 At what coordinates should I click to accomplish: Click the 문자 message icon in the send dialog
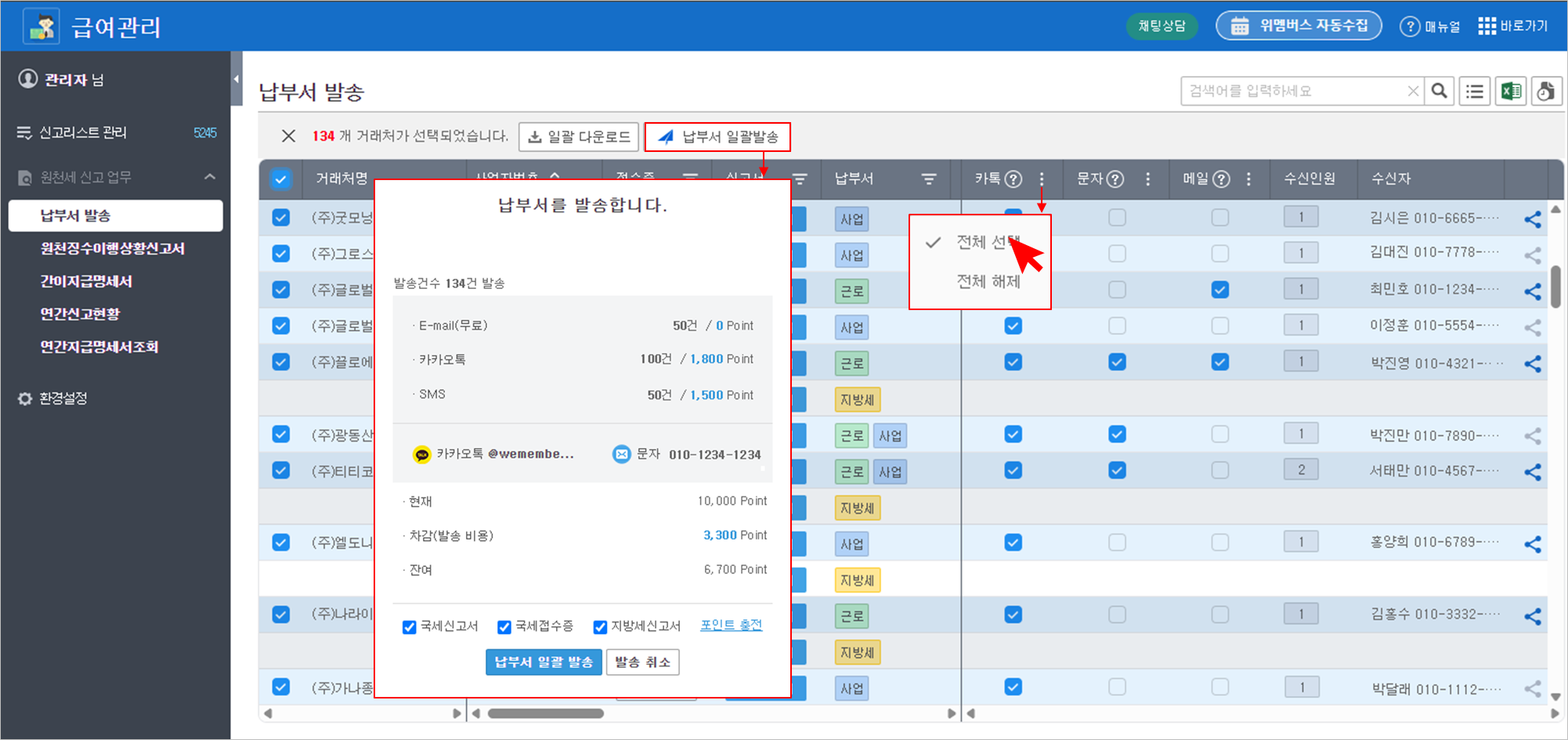coord(621,454)
